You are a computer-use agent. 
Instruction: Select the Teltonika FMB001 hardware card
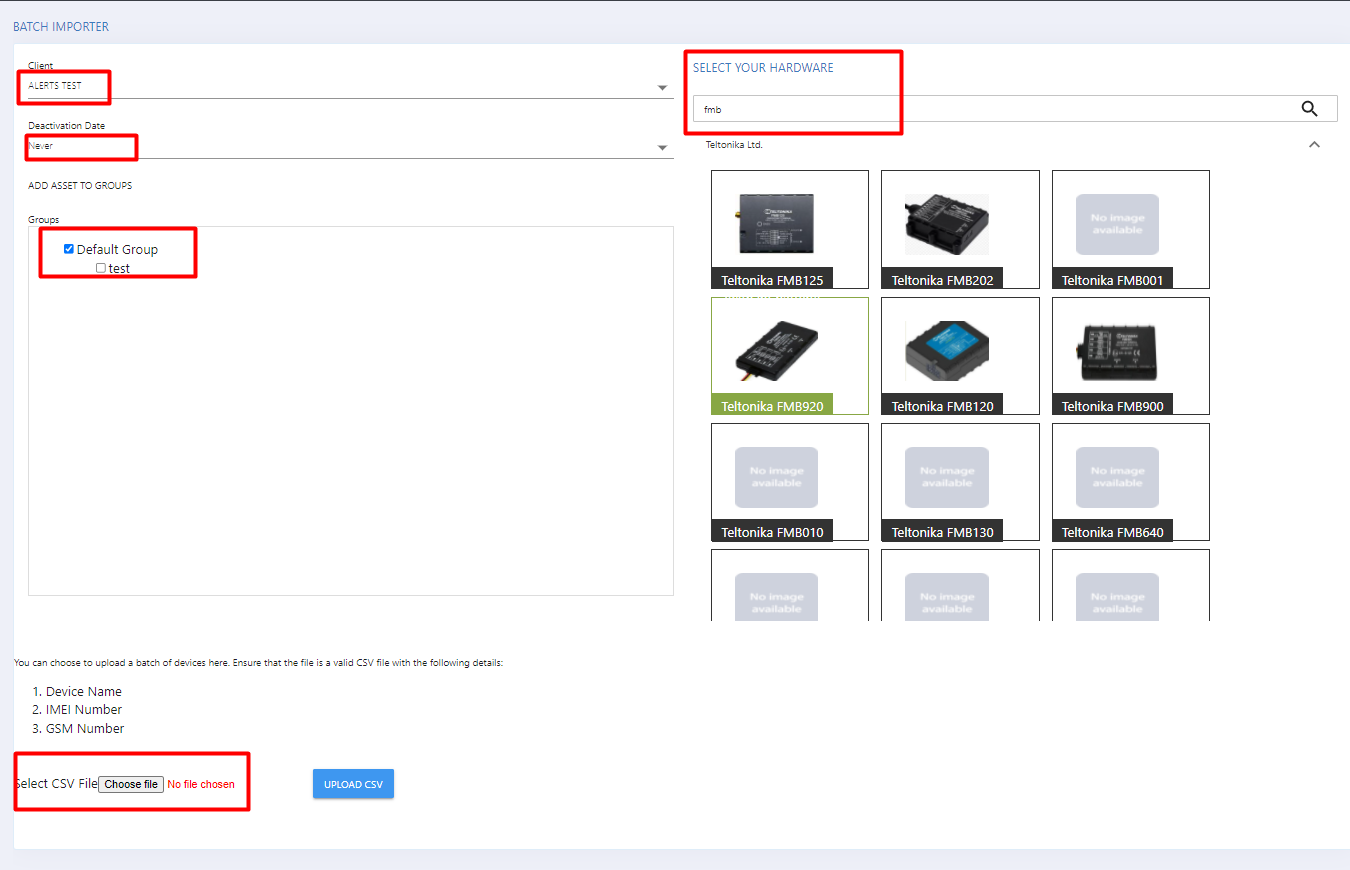click(x=1131, y=229)
